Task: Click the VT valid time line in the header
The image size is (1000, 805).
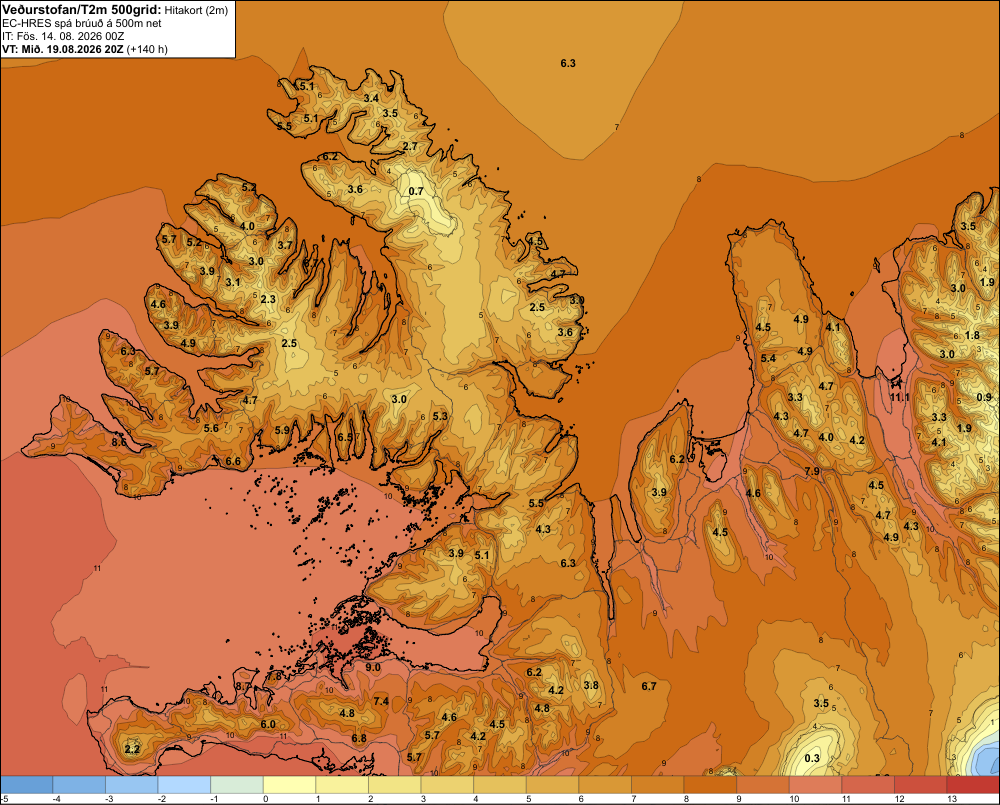Action: tap(85, 49)
